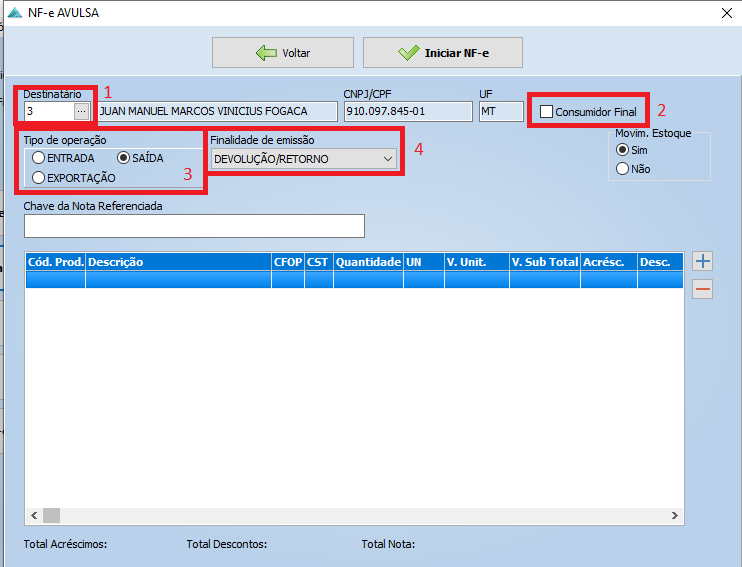Click the Voltar button

pyautogui.click(x=283, y=53)
